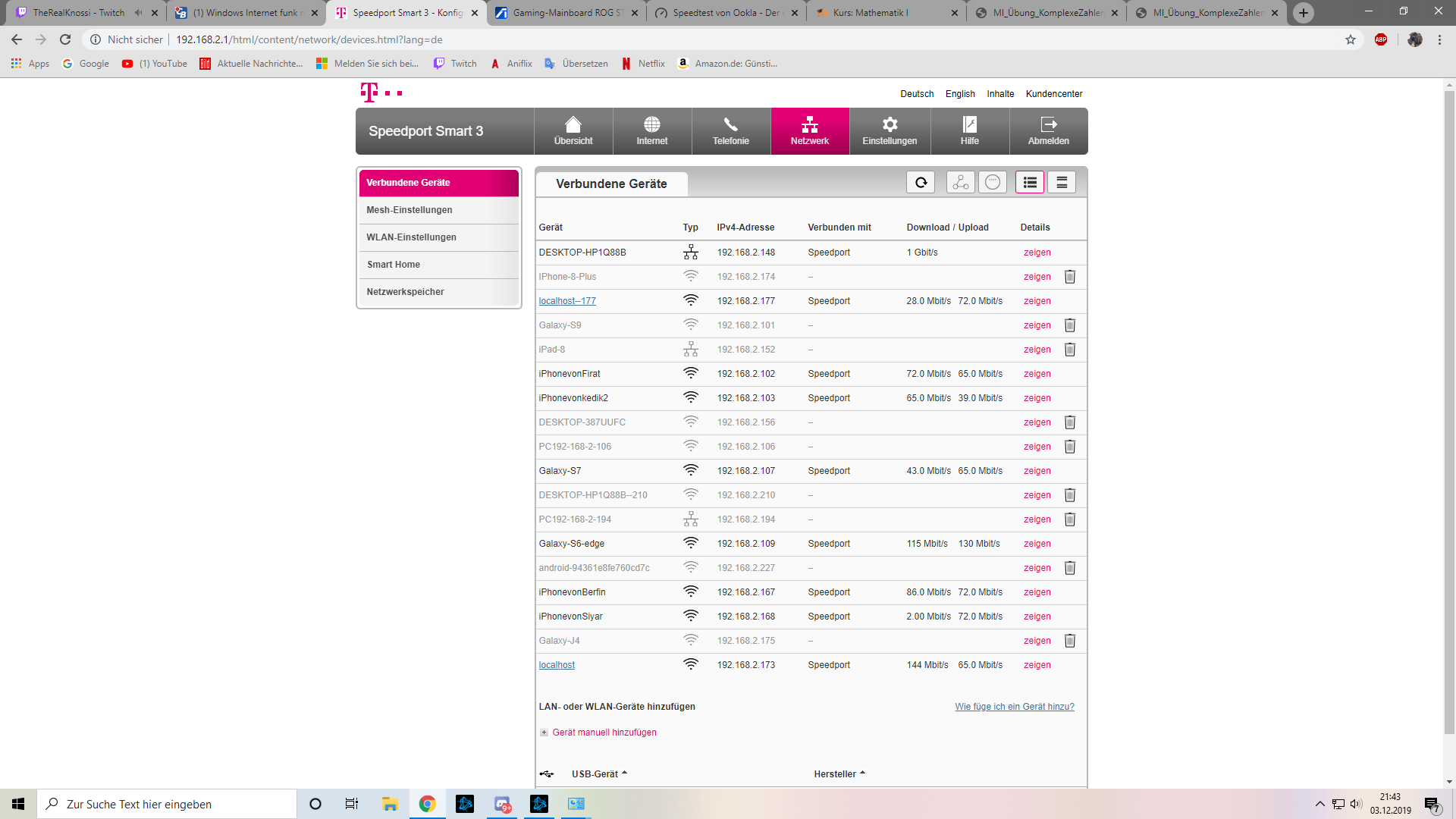Go to Übersicht home page
1456x819 pixels.
tap(573, 131)
